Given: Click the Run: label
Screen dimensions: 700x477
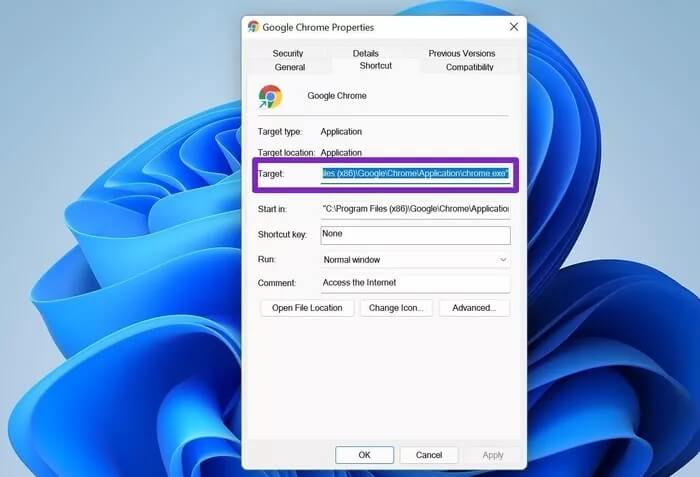Looking at the screenshot, I should tap(267, 259).
